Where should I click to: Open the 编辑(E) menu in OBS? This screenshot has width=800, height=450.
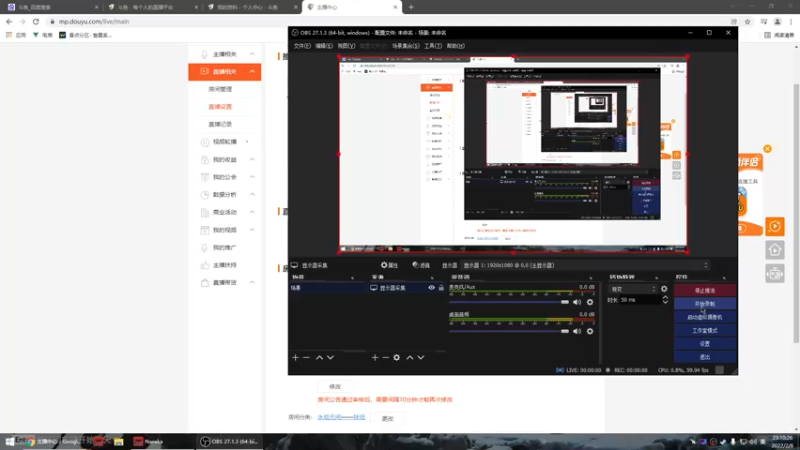pyautogui.click(x=323, y=46)
